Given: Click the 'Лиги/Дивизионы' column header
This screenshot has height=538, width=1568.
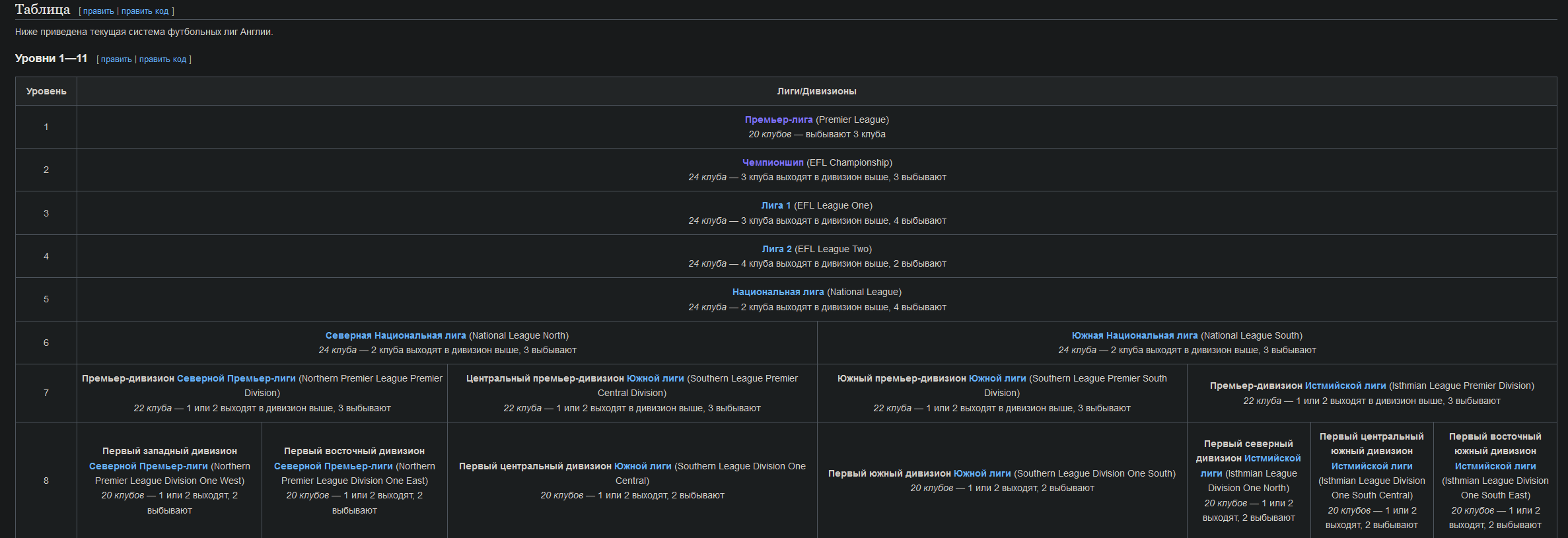Looking at the screenshot, I should pyautogui.click(x=816, y=91).
